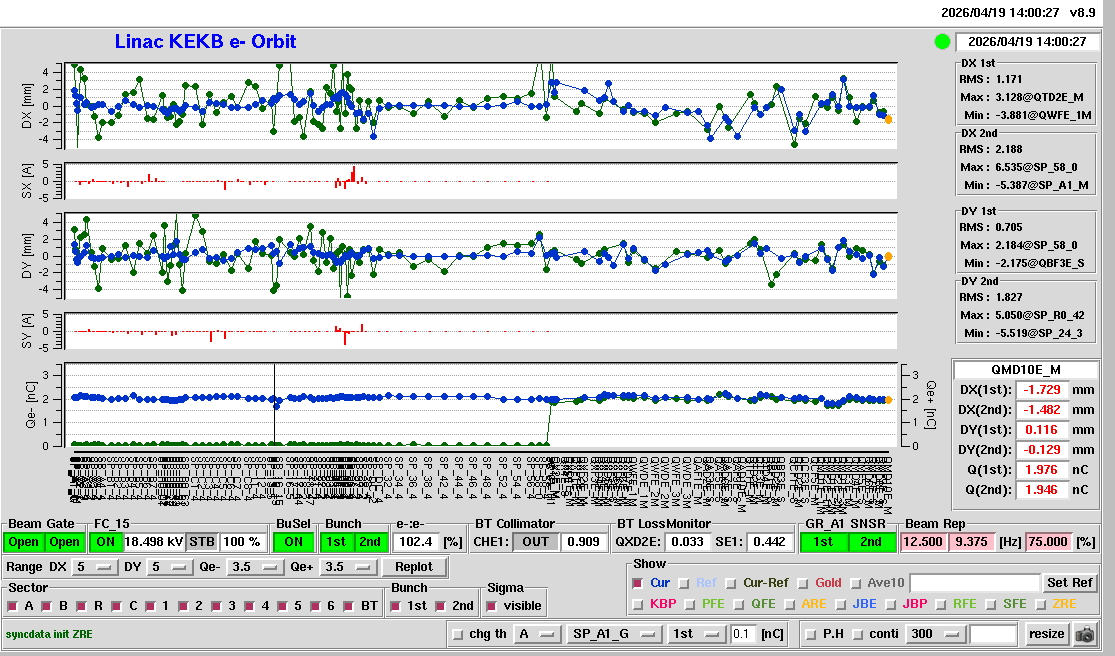Open the Range DX dropdown

(95, 567)
